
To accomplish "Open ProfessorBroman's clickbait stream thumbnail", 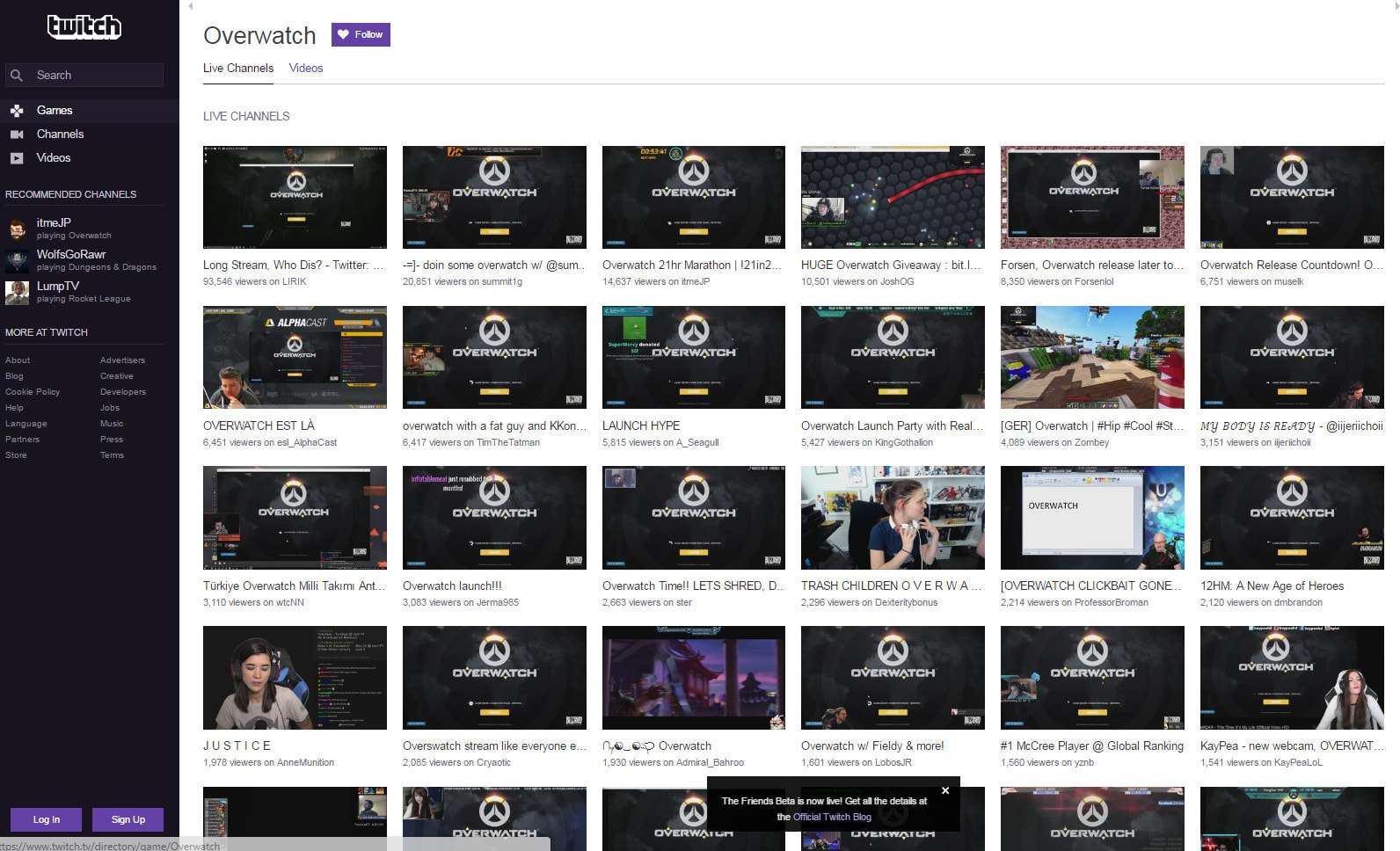I will [x=1092, y=518].
